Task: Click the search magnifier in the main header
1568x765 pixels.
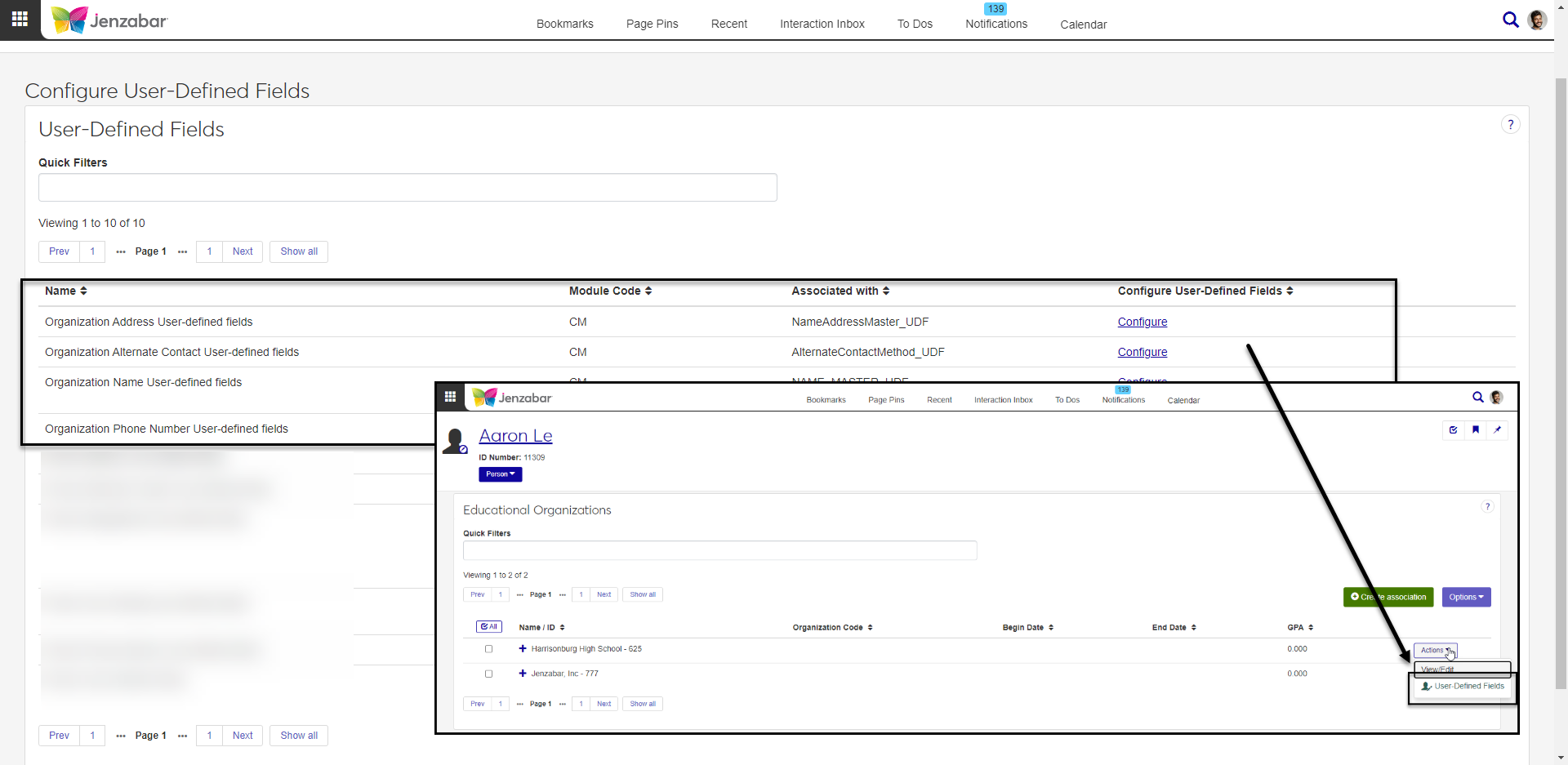Action: click(1510, 20)
